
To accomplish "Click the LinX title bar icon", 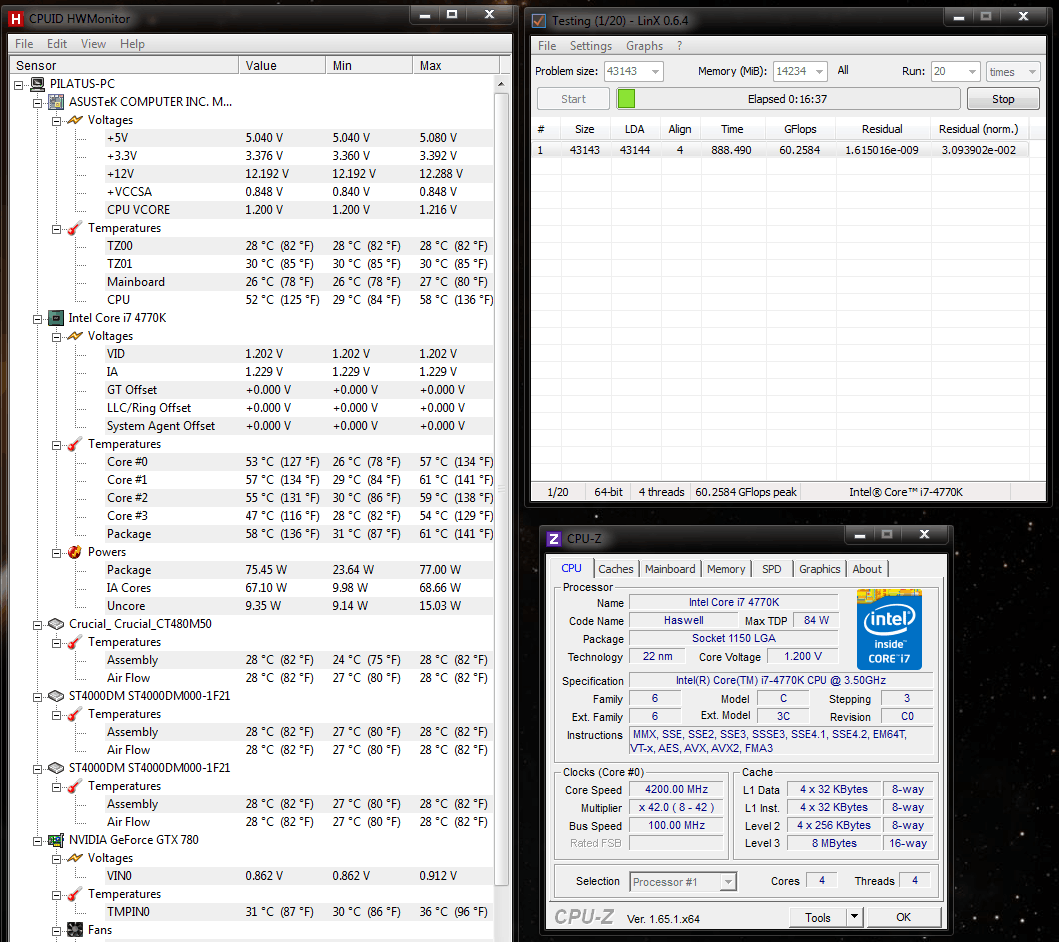I will tap(539, 21).
